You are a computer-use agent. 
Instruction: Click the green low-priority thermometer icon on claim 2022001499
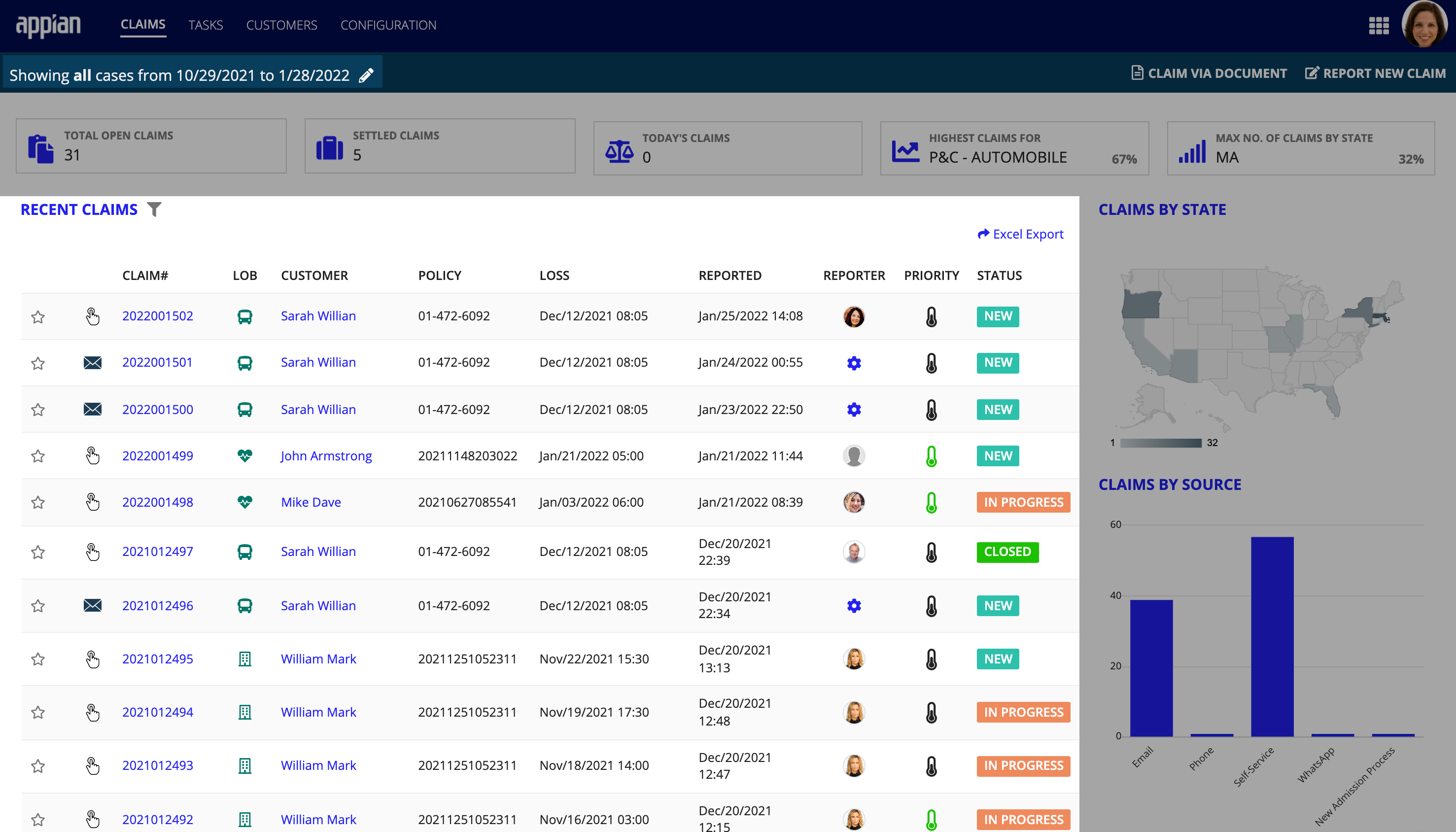click(x=930, y=456)
